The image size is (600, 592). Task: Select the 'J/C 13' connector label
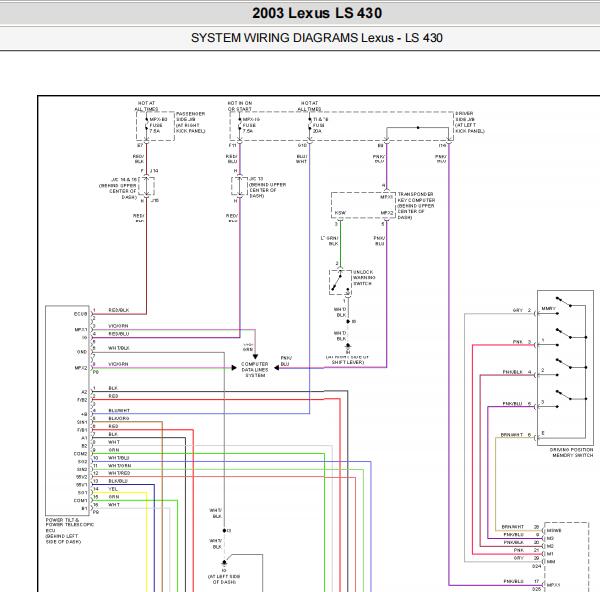(256, 179)
